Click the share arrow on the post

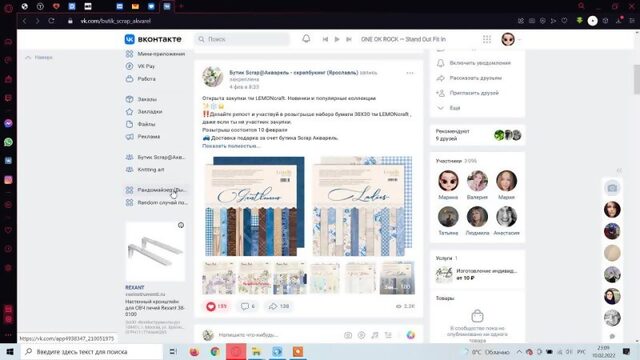[279, 306]
